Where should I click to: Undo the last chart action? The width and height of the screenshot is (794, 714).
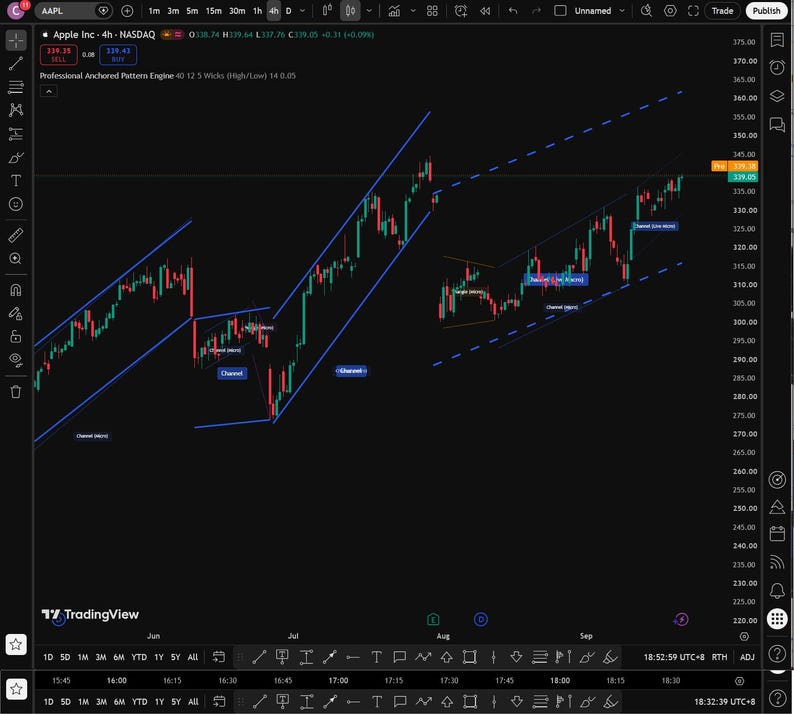pyautogui.click(x=513, y=11)
